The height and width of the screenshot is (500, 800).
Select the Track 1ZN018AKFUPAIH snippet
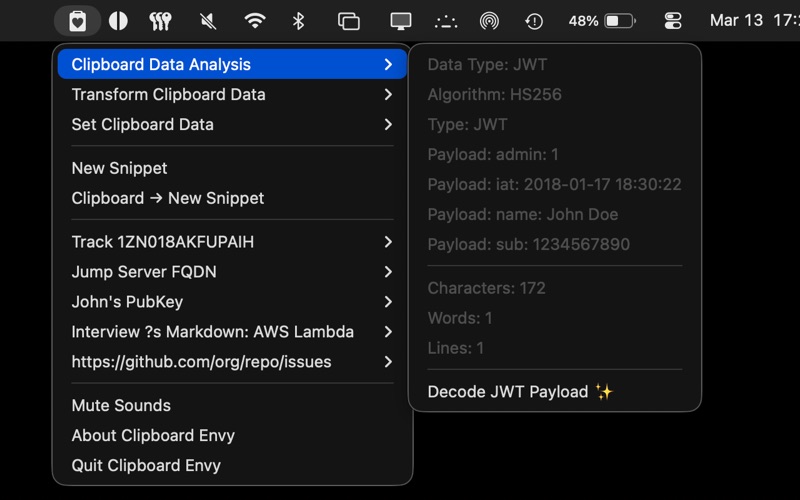tap(232, 242)
